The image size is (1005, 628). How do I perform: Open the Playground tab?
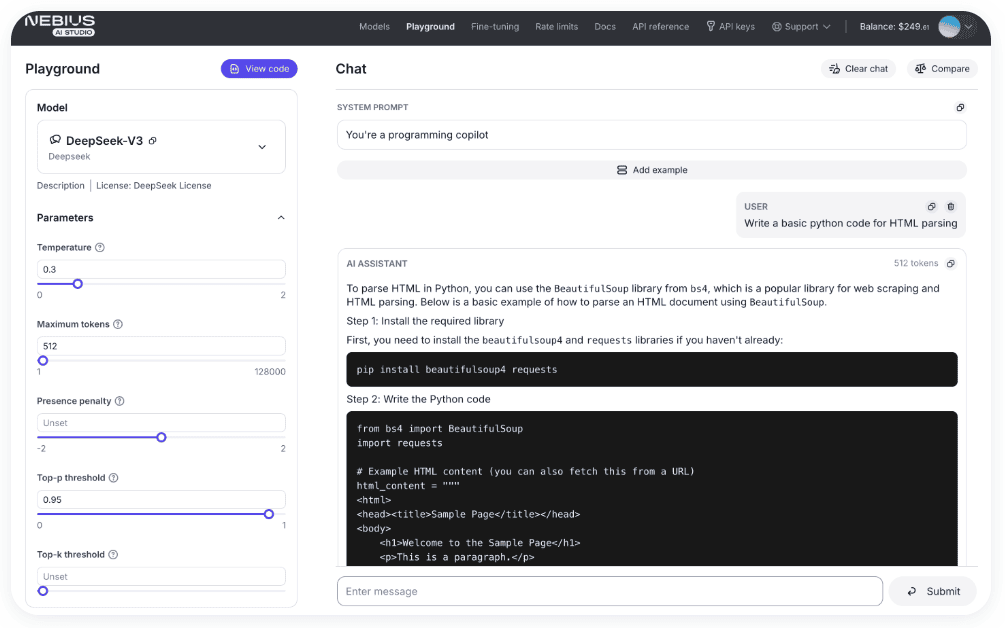pyautogui.click(x=430, y=26)
